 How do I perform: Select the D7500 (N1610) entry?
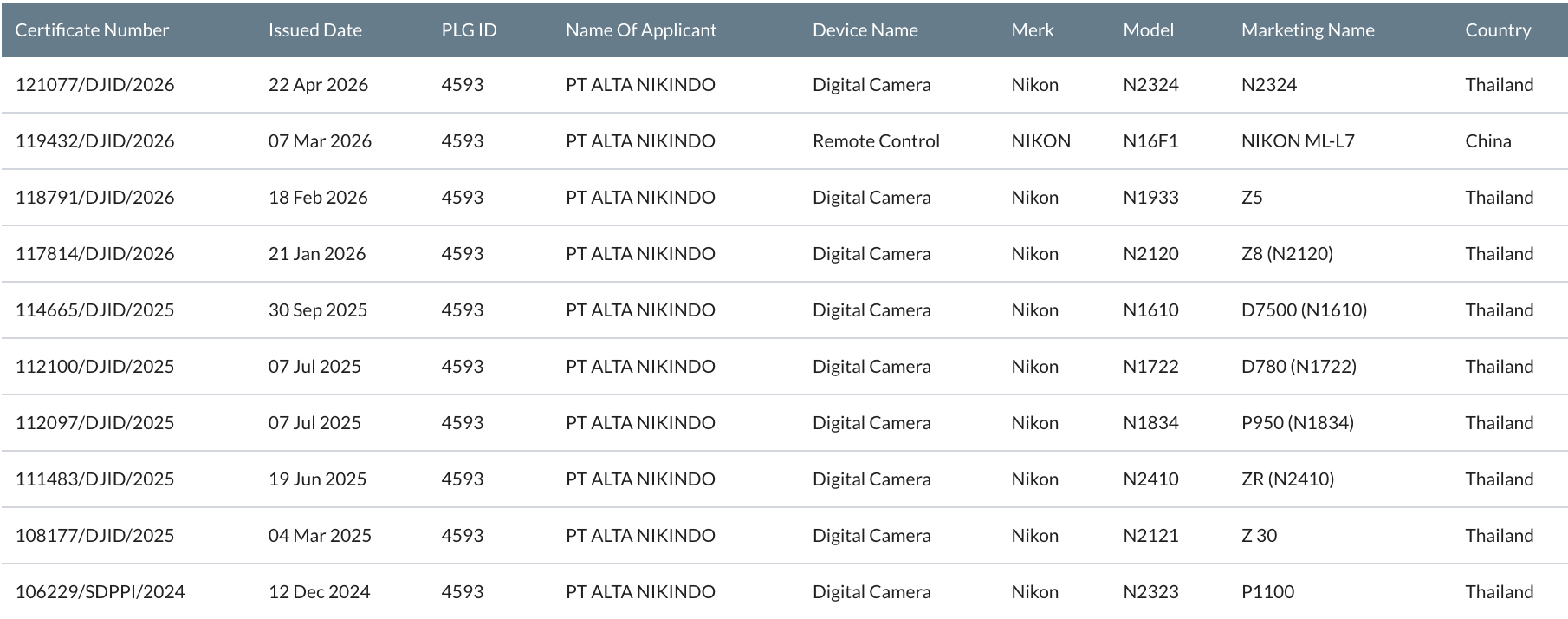pyautogui.click(x=1303, y=310)
